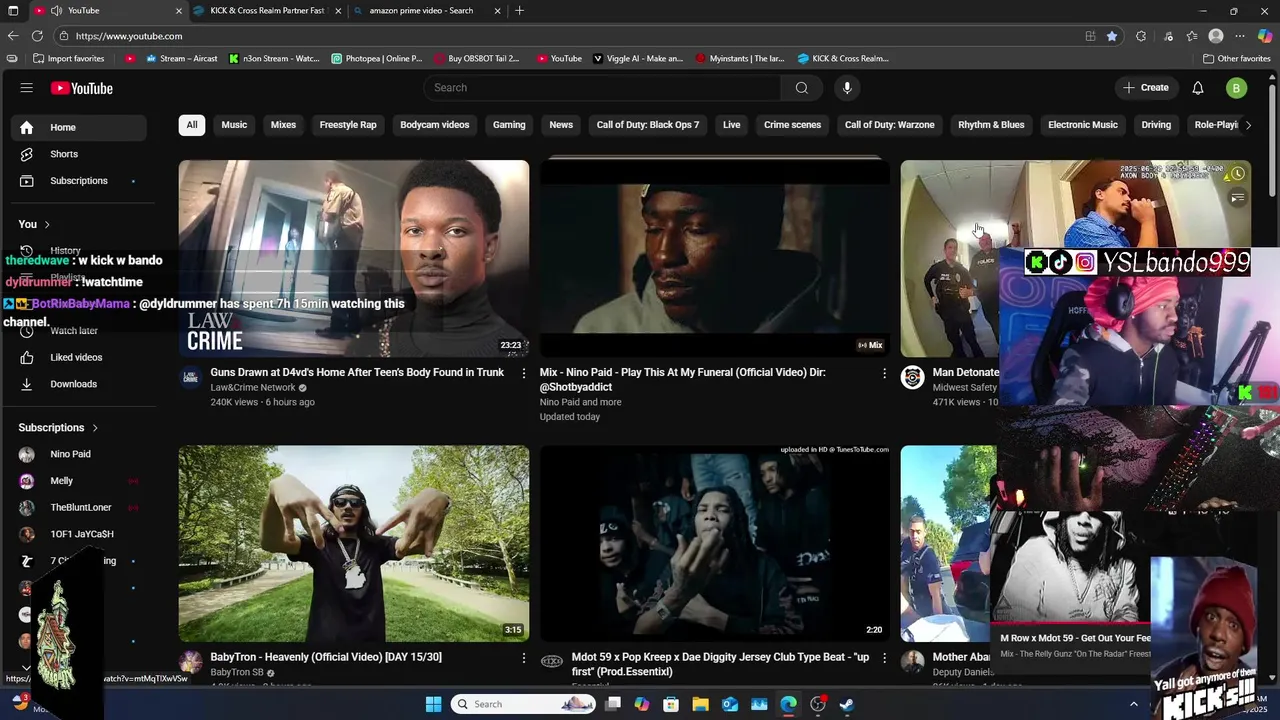This screenshot has height=720, width=1280.
Task: Expand the Subscriptions section chevron
Action: [x=95, y=428]
